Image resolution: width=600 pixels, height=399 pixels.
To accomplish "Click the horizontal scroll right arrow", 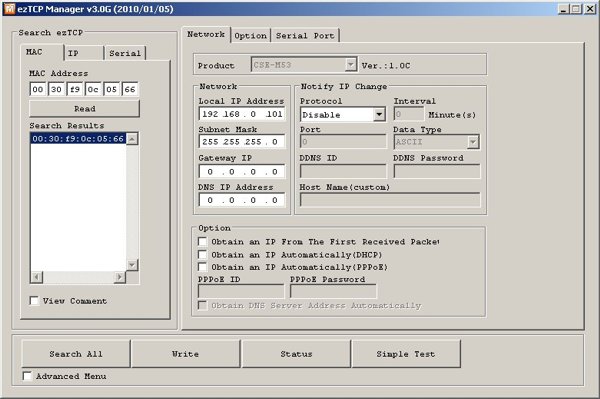I will (x=120, y=277).
